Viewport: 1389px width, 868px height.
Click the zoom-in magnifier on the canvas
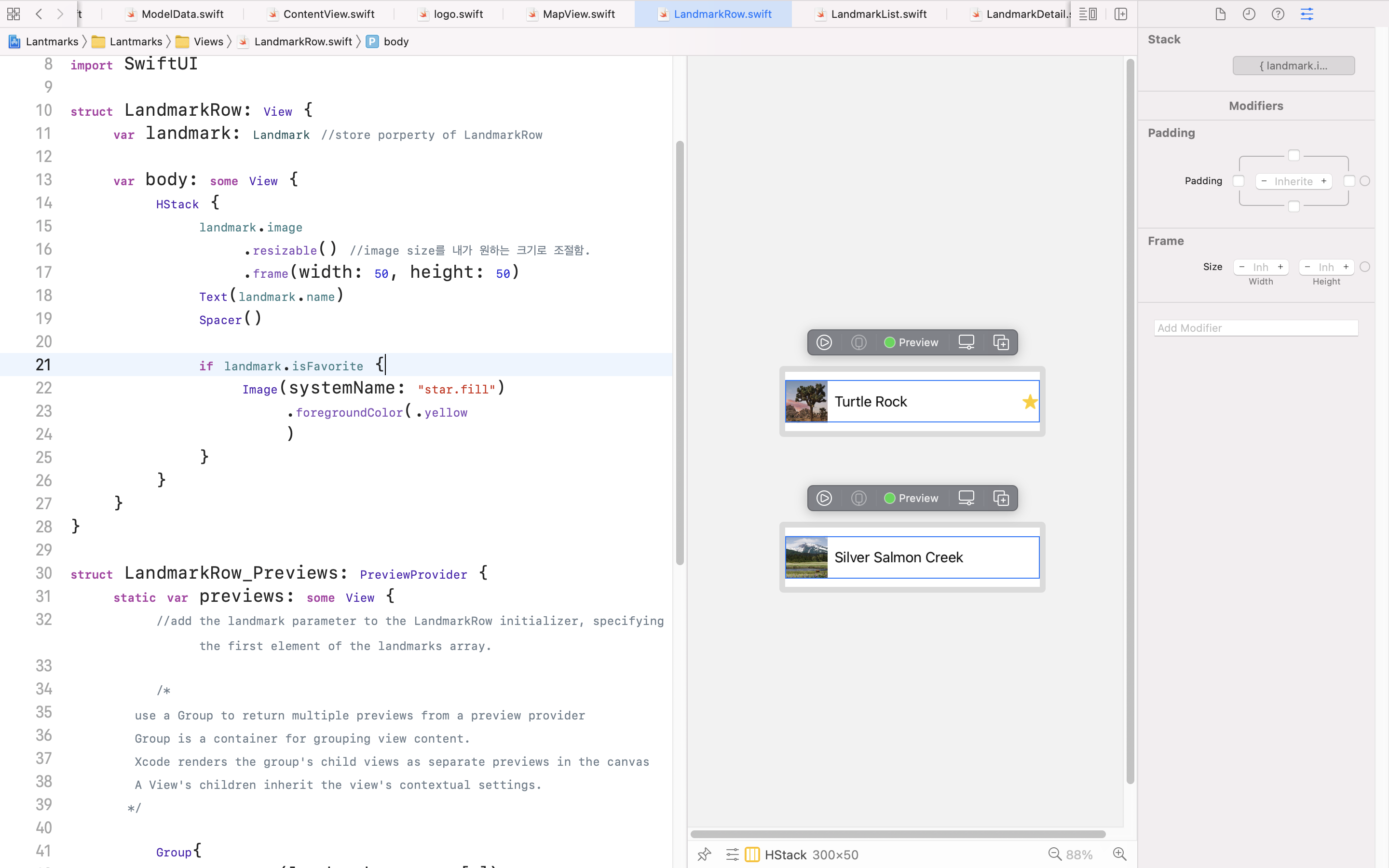point(1120,854)
